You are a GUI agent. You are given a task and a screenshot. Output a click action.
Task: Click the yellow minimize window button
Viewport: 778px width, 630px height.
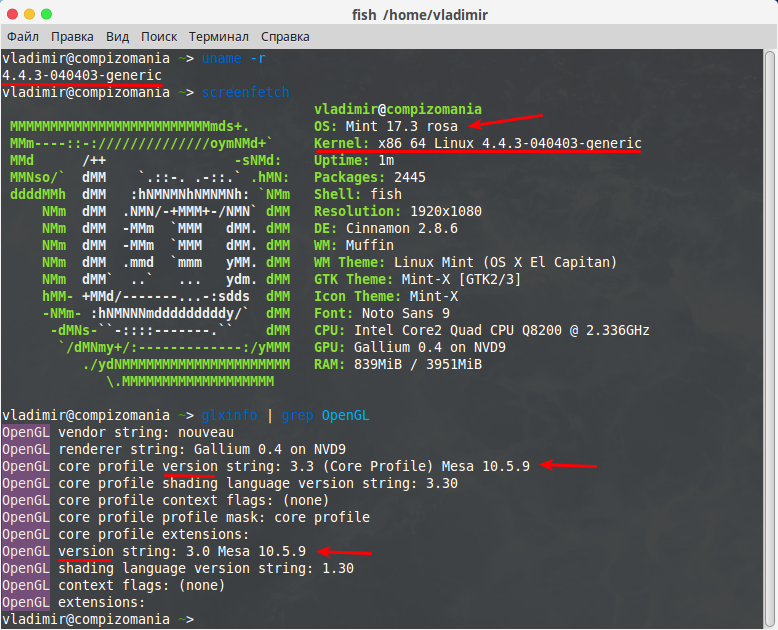point(29,14)
